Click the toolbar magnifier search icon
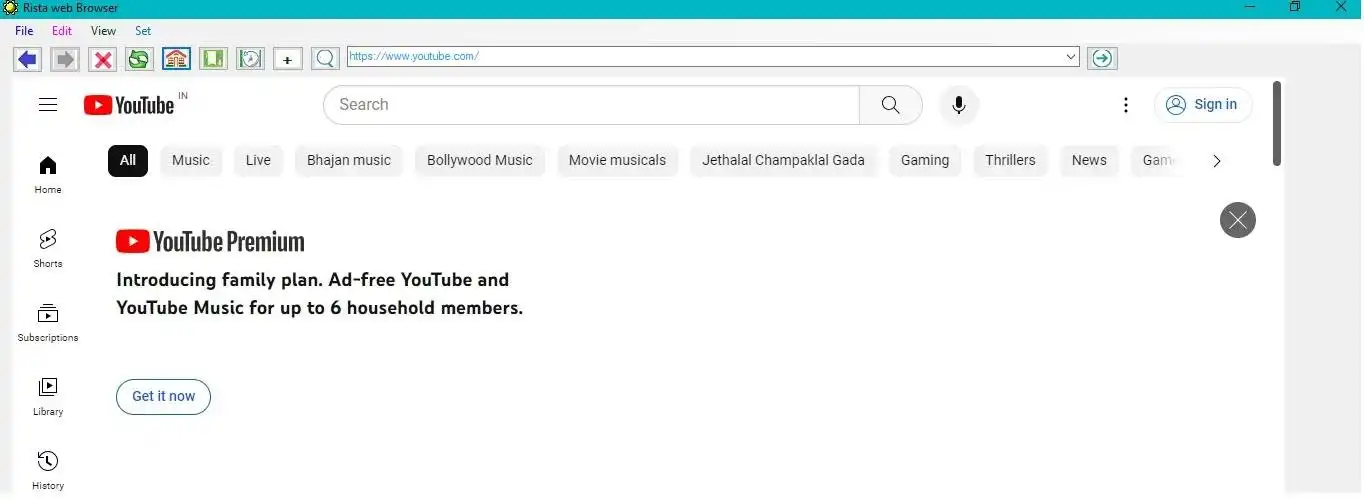1364x501 pixels. (325, 59)
